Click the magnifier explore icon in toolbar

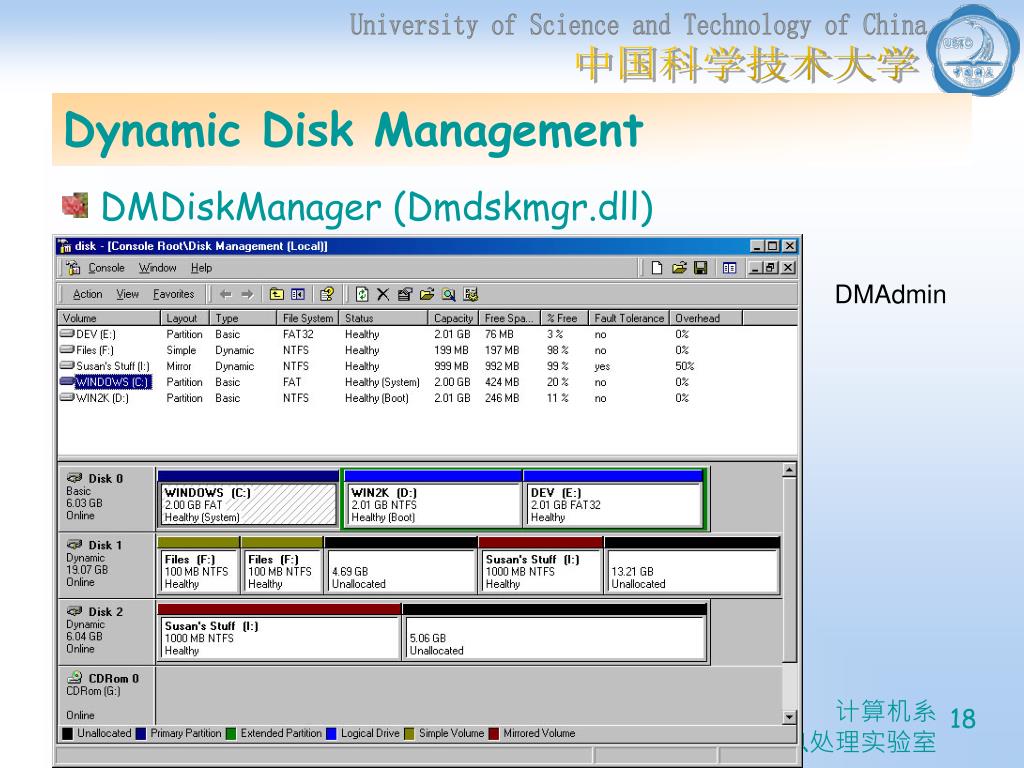[x=449, y=295]
